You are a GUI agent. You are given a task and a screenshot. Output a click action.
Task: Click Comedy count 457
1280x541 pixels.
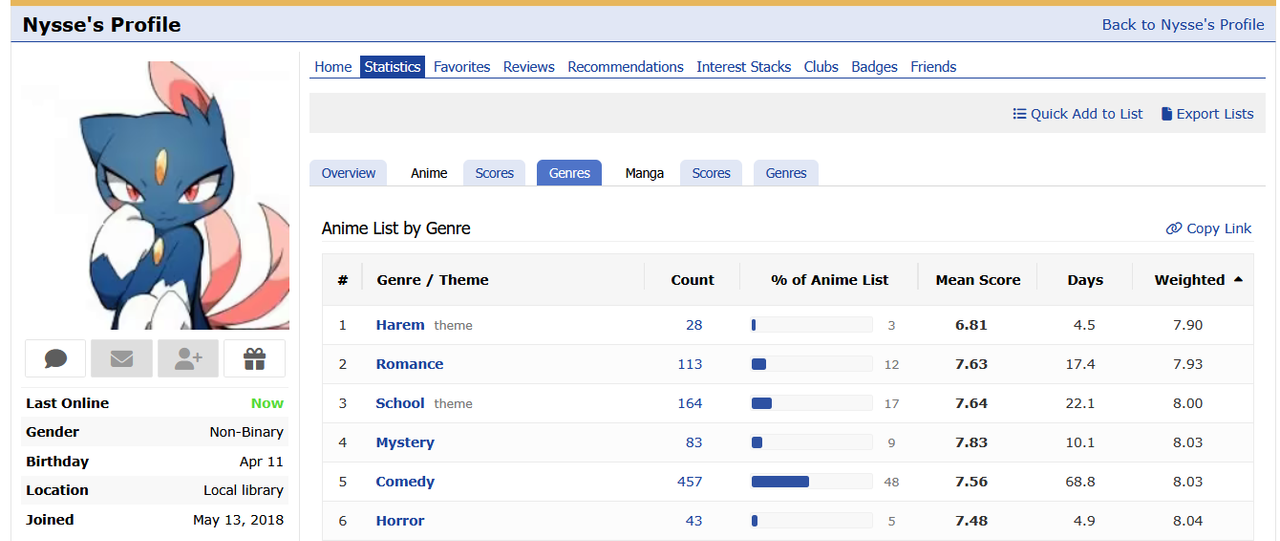(x=690, y=481)
